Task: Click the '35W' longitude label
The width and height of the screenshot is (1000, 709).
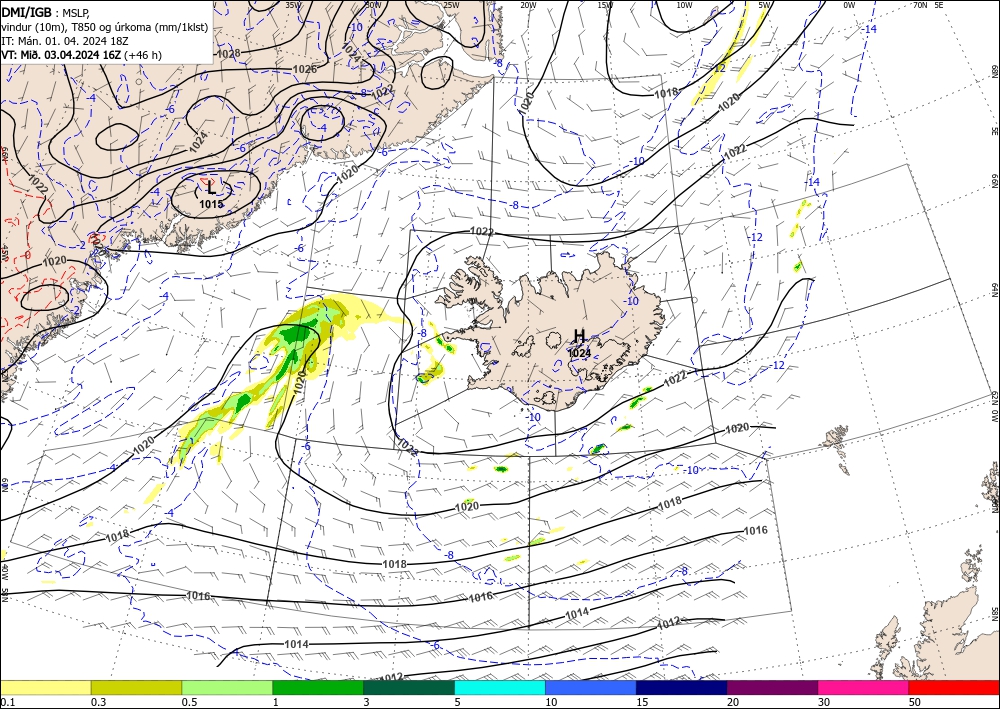Action: (293, 5)
